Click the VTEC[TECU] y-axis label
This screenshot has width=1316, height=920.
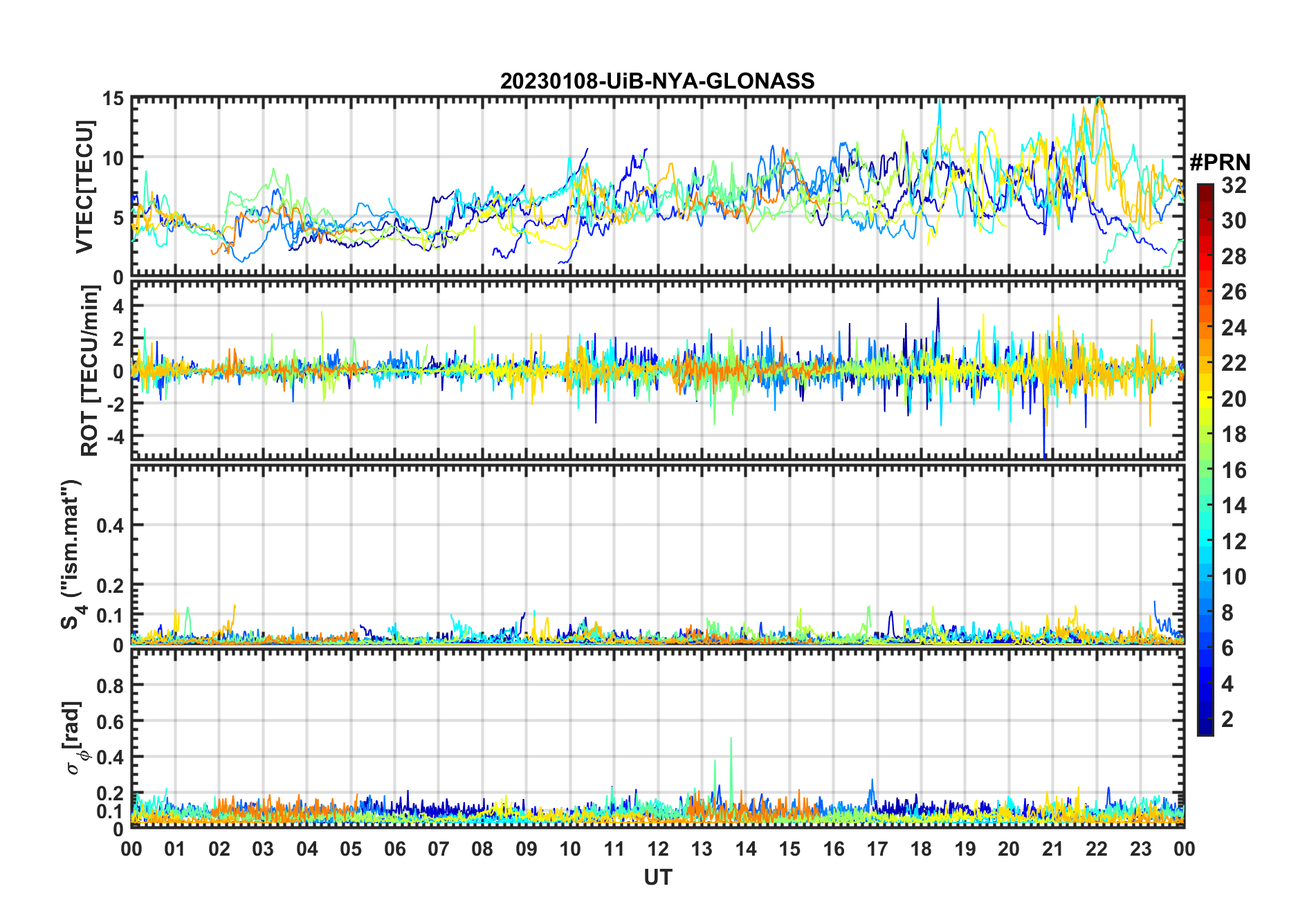click(x=84, y=187)
